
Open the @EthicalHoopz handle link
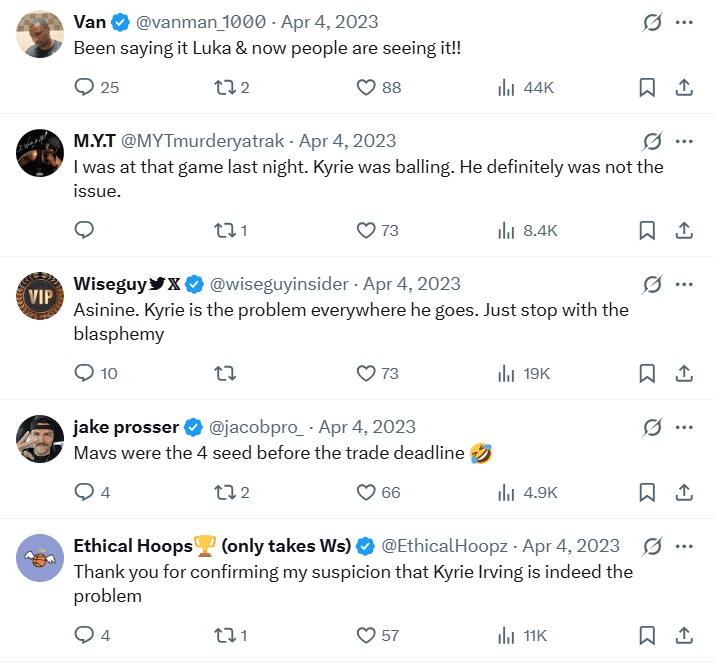click(446, 546)
